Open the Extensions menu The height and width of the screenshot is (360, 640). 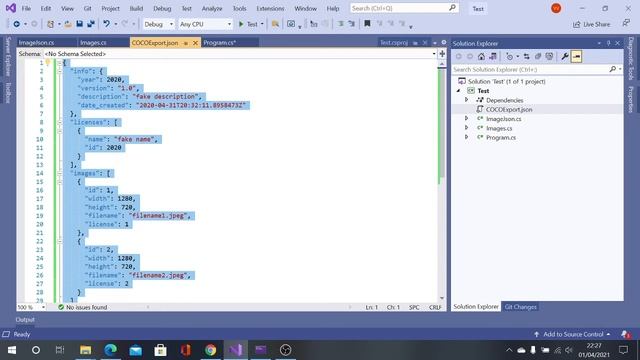pos(270,8)
